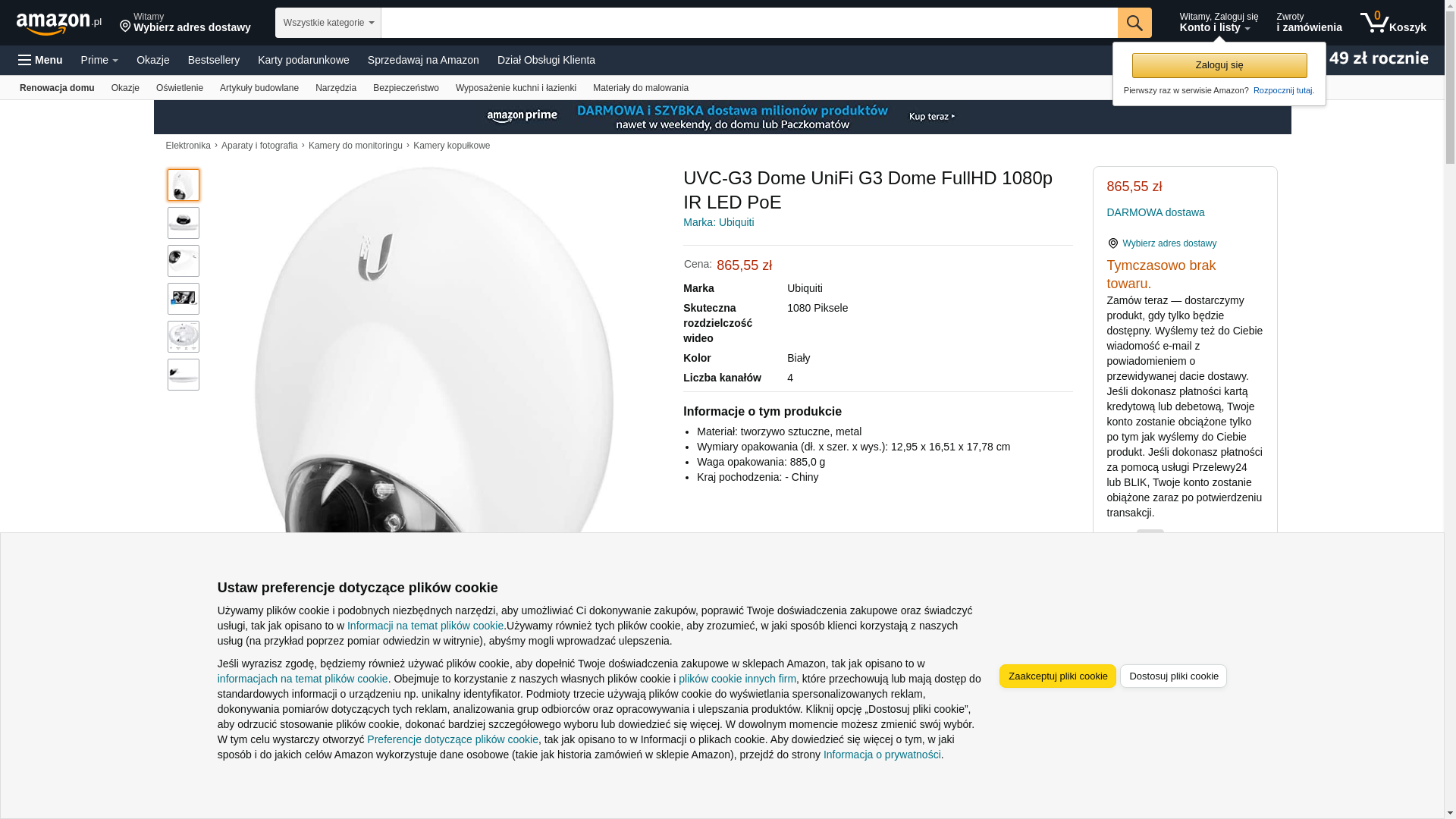This screenshot has width=1456, height=819.
Task: Expand Konto i listy dropdown
Action: coord(1219,23)
